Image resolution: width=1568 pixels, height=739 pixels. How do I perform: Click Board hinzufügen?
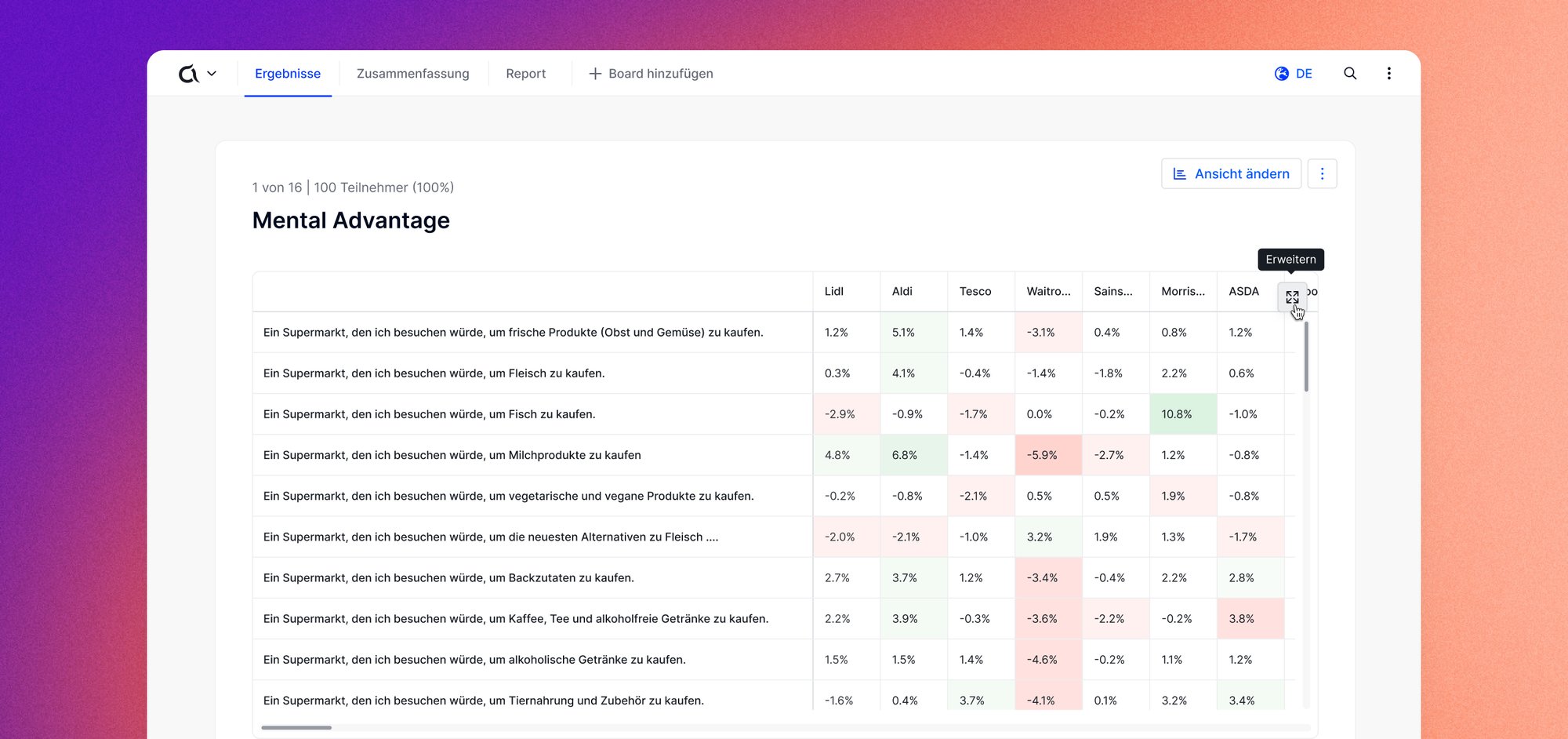pos(651,74)
